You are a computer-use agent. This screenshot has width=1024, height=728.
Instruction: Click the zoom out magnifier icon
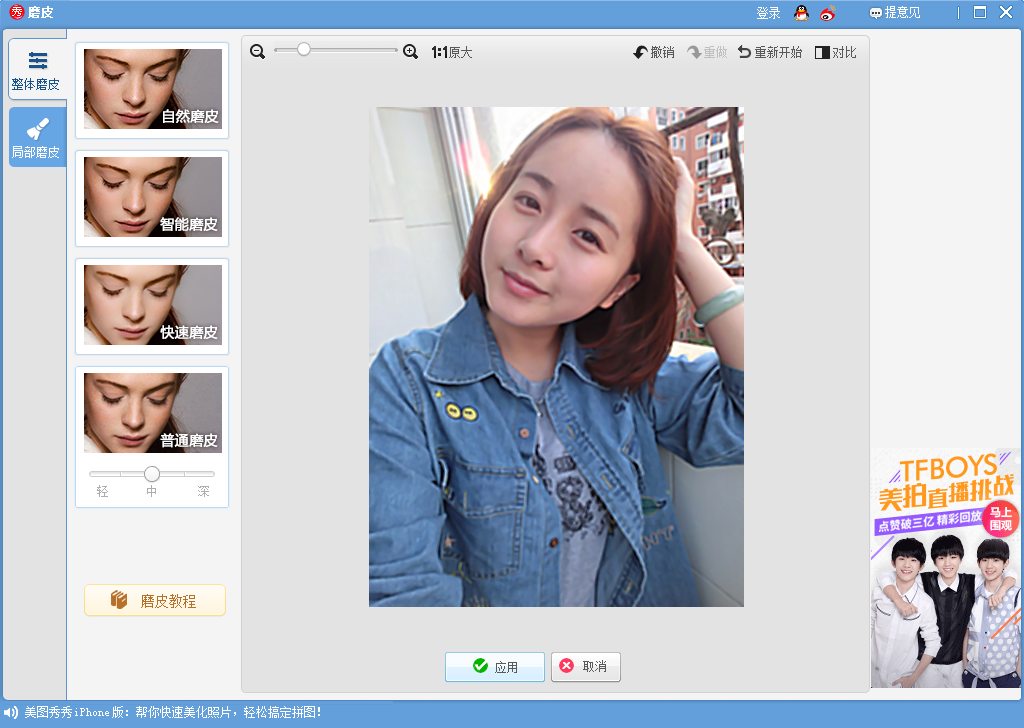257,52
